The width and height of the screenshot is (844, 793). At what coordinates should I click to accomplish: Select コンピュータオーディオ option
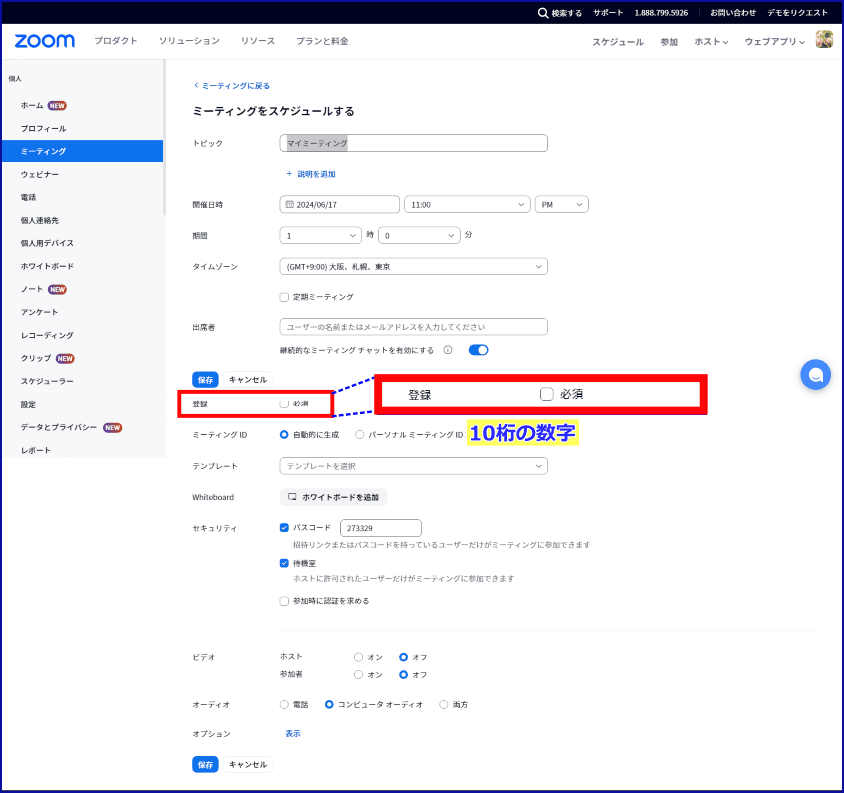point(329,704)
